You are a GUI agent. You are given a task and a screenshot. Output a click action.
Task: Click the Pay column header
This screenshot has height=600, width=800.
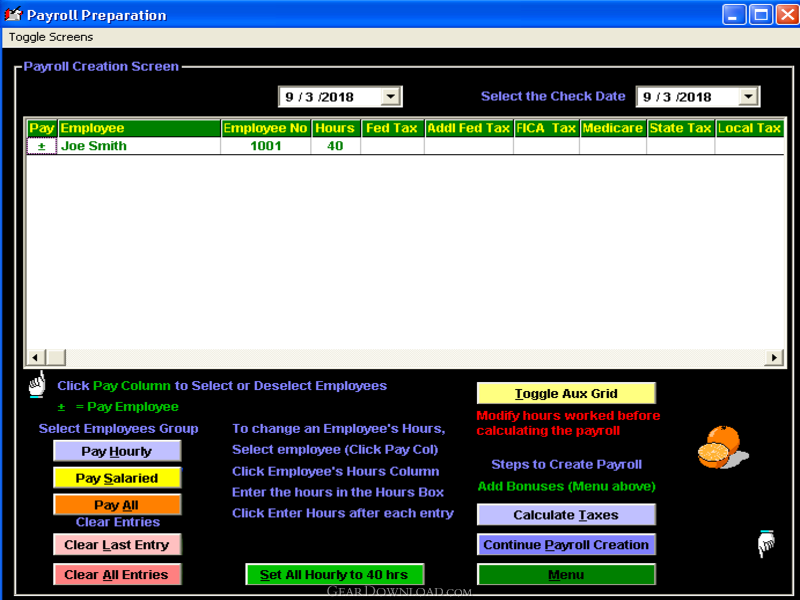[x=42, y=128]
